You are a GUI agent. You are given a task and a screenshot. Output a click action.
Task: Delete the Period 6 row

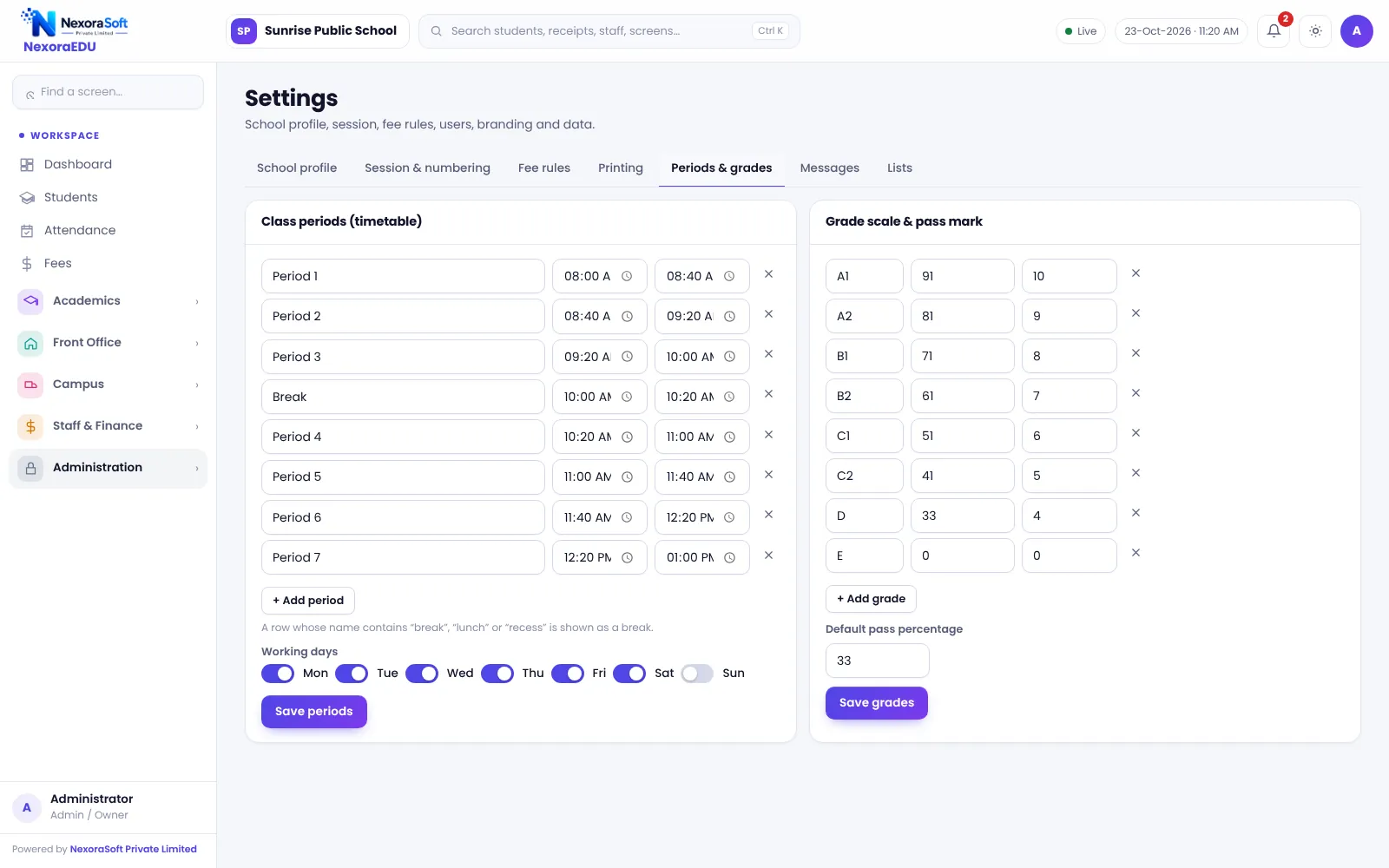[768, 515]
